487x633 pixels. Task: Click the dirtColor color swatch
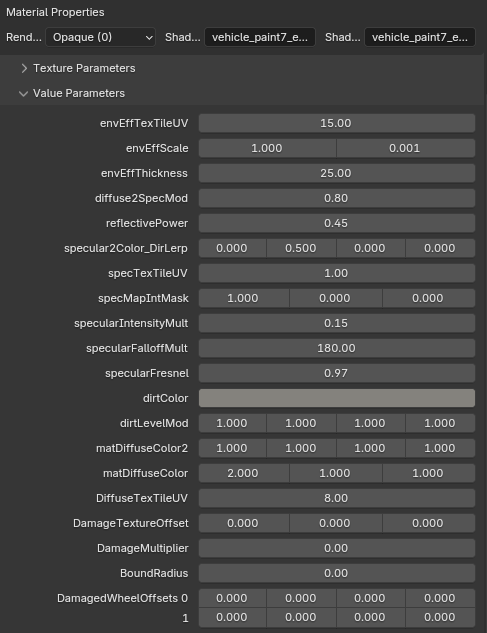337,398
